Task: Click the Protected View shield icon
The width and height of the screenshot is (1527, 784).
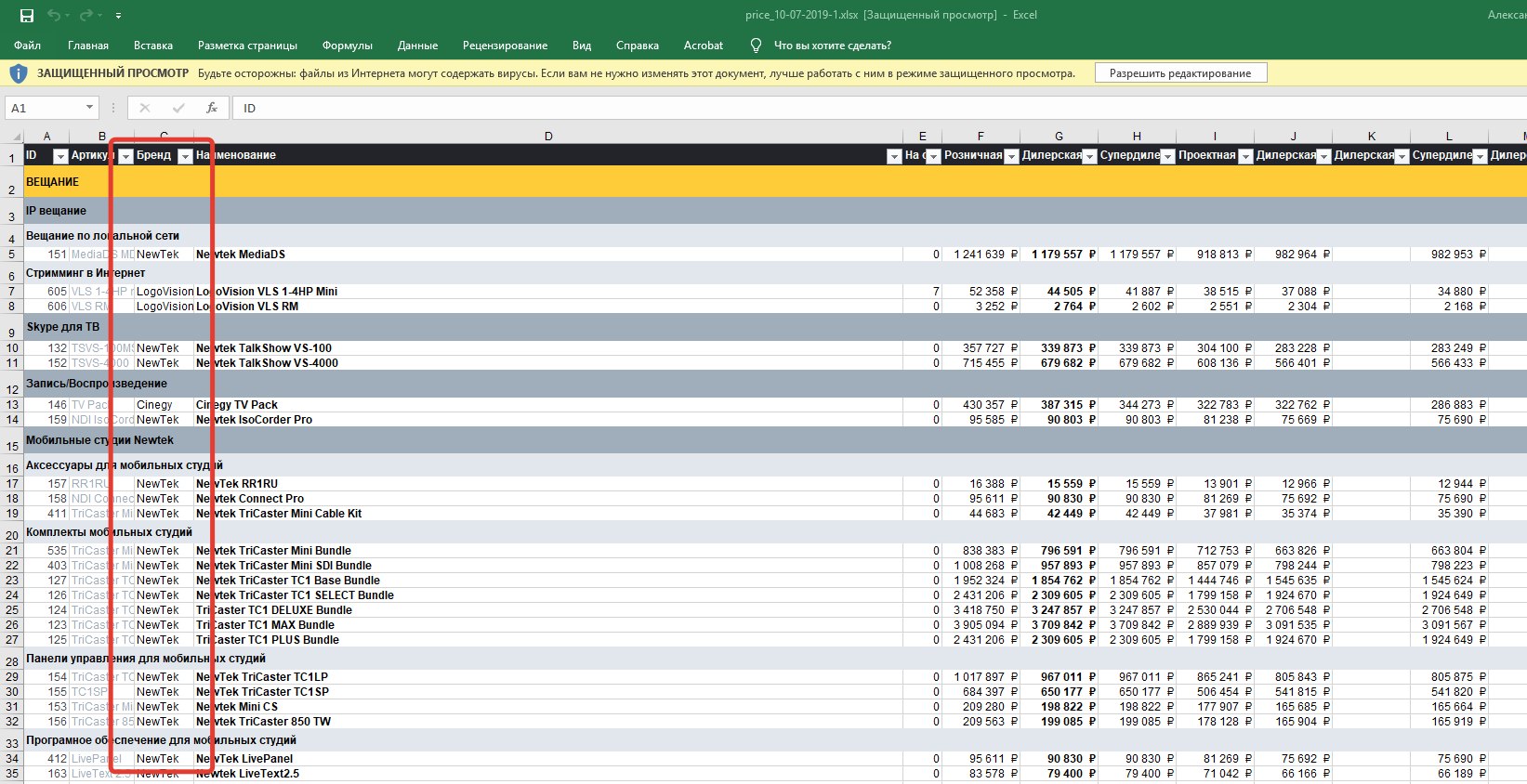Action: 19,73
